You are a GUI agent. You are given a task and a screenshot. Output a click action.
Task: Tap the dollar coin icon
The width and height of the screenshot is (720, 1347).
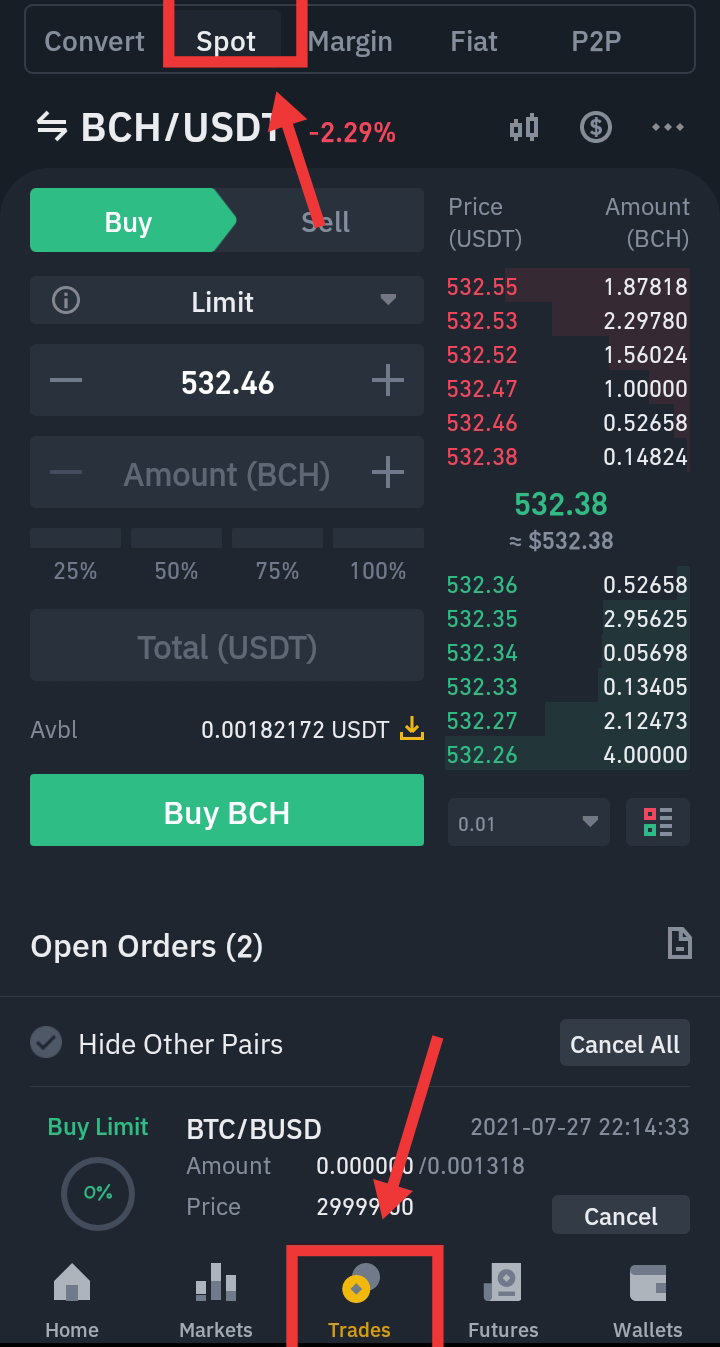coord(596,128)
